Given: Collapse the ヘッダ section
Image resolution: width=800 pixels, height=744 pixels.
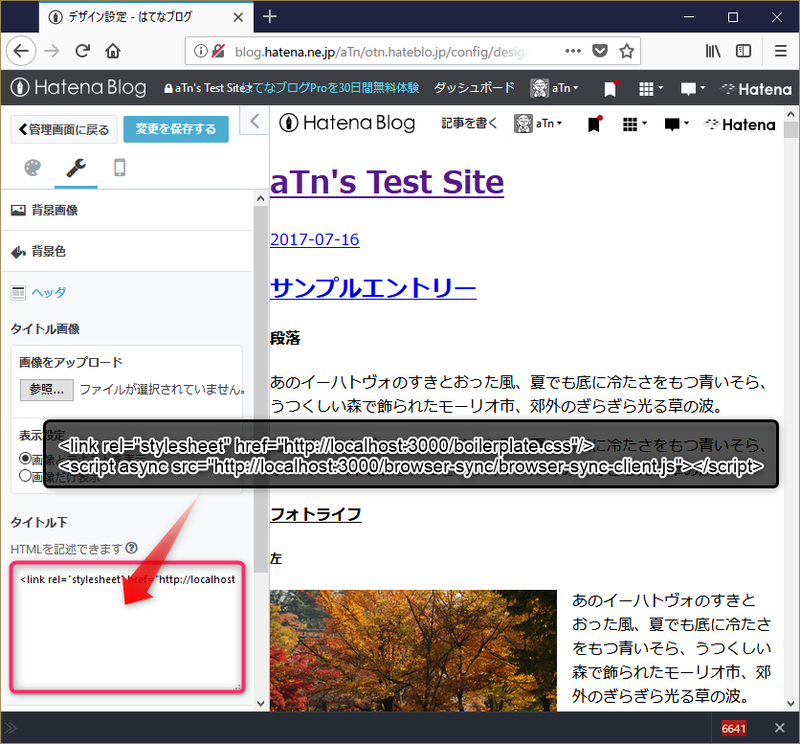Looking at the screenshot, I should (x=48, y=292).
